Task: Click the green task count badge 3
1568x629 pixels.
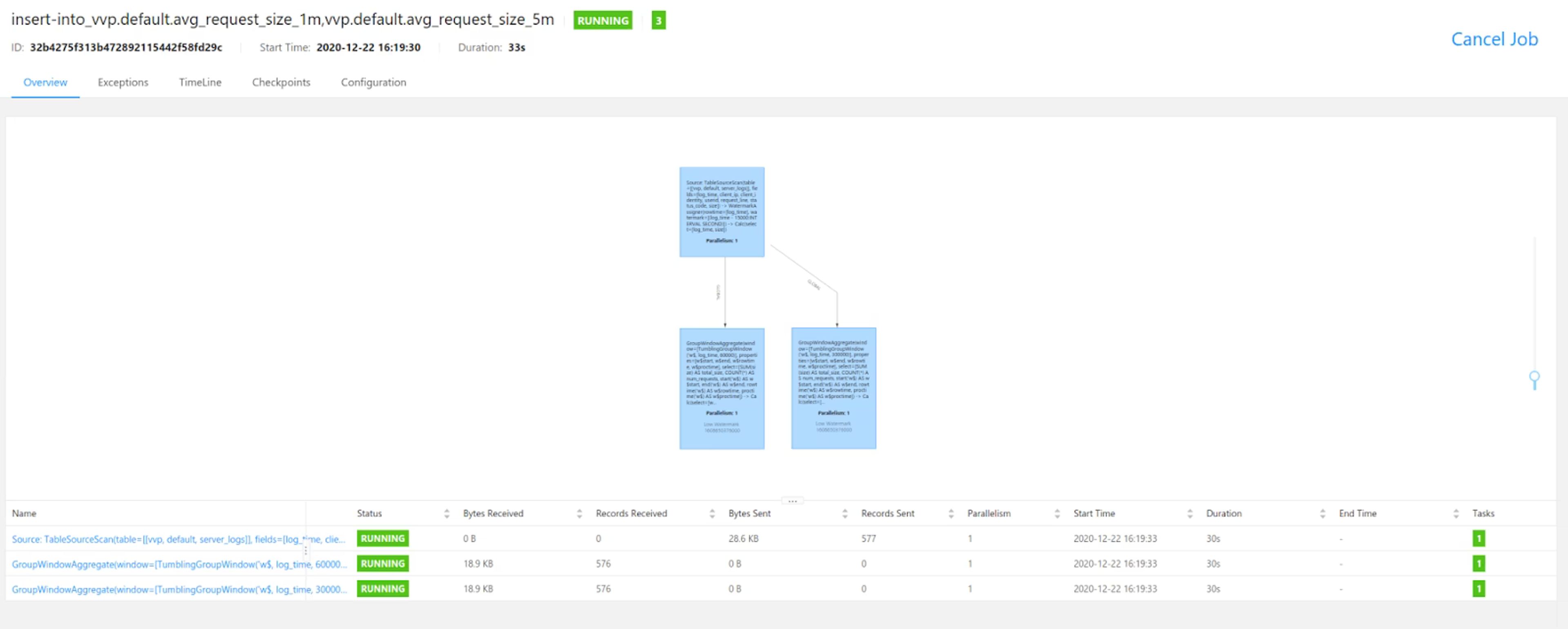Action: pos(658,20)
